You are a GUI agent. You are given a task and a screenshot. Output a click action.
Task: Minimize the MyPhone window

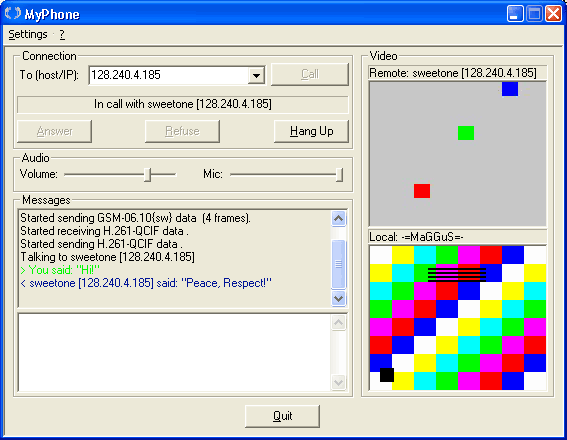pos(515,14)
